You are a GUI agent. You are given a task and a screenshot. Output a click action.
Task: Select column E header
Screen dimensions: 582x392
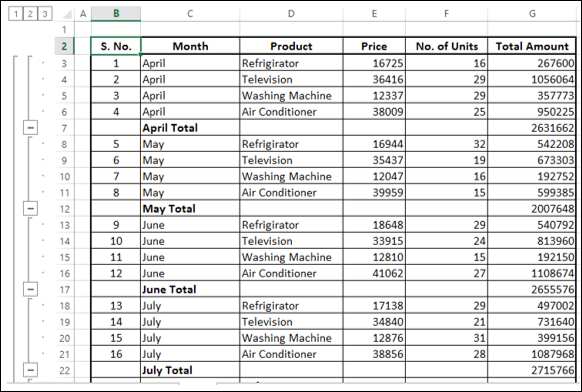pos(374,14)
